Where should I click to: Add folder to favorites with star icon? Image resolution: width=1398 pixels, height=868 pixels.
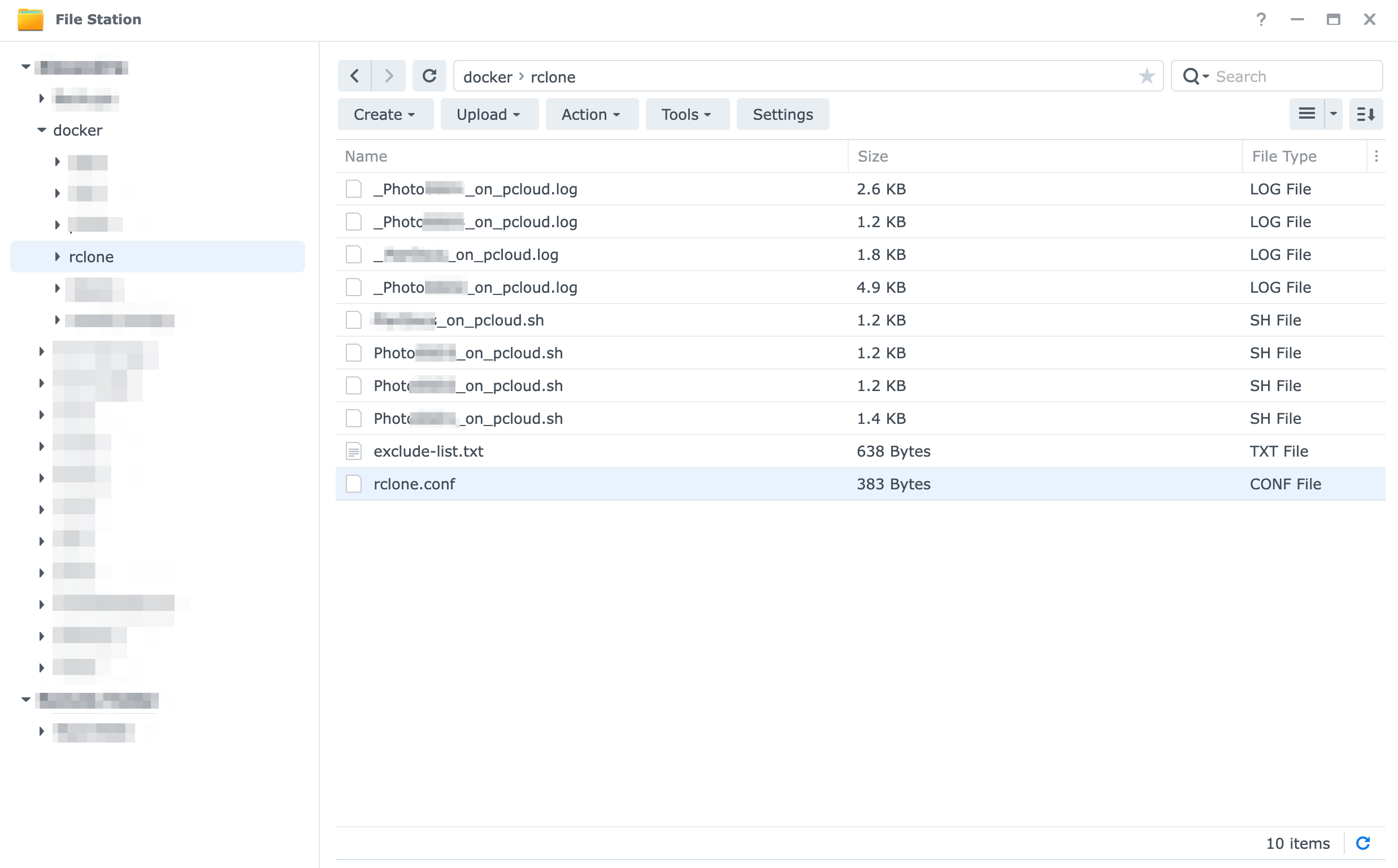tap(1146, 76)
